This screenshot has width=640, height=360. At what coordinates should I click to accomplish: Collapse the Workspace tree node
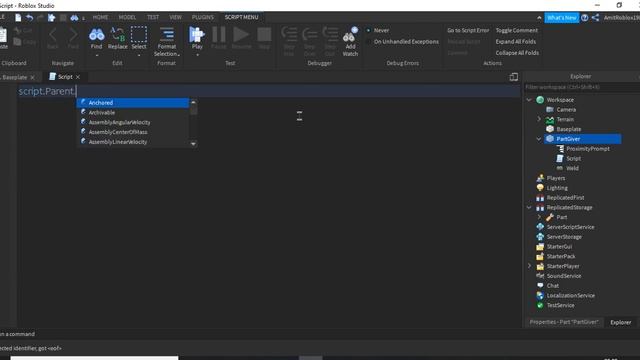tap(529, 100)
